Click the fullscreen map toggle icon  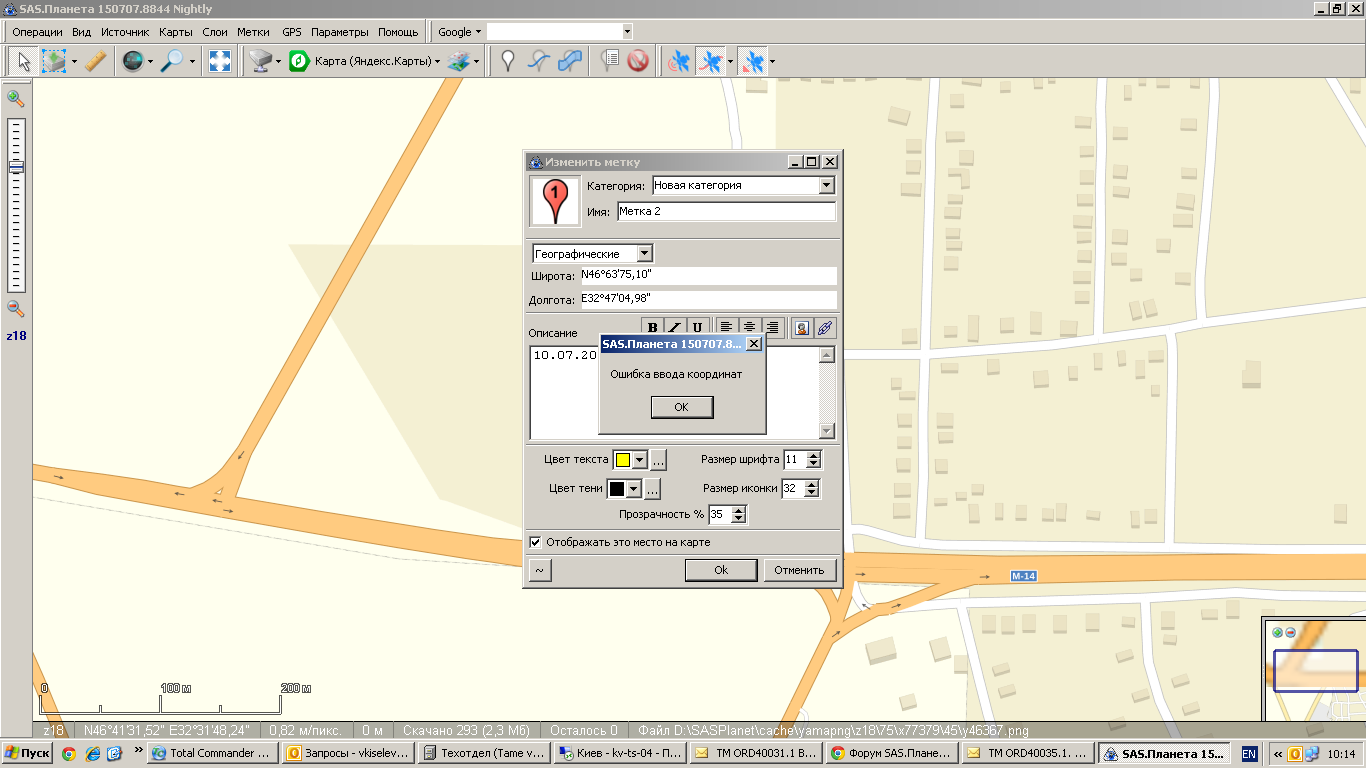pos(220,62)
